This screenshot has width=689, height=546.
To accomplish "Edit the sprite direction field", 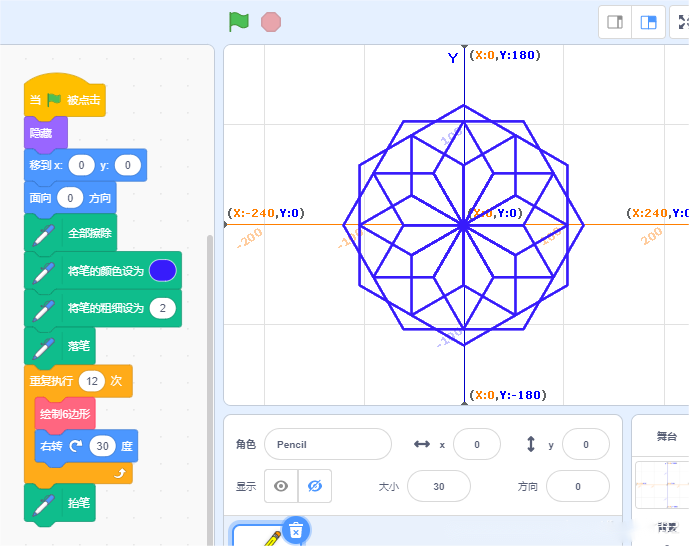I will (x=578, y=486).
